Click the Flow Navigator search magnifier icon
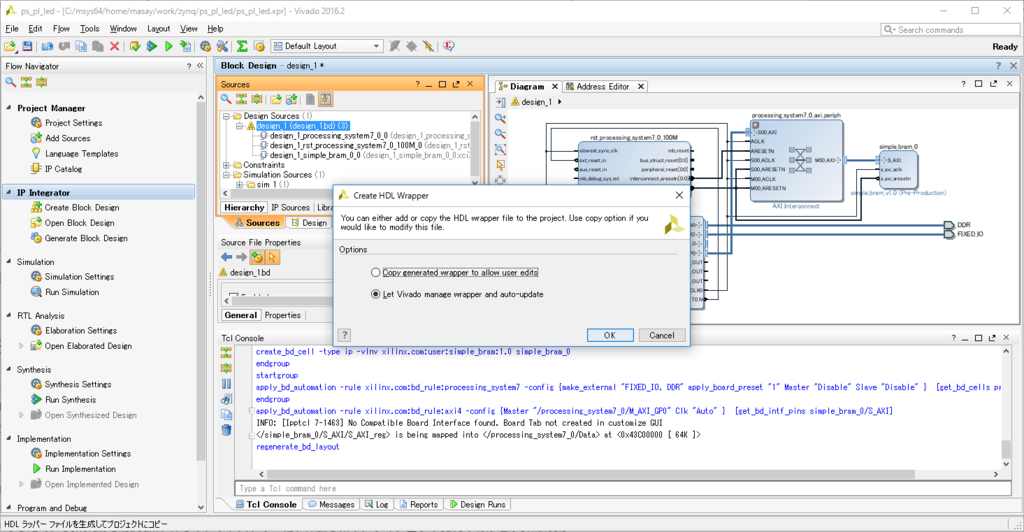 [x=10, y=82]
